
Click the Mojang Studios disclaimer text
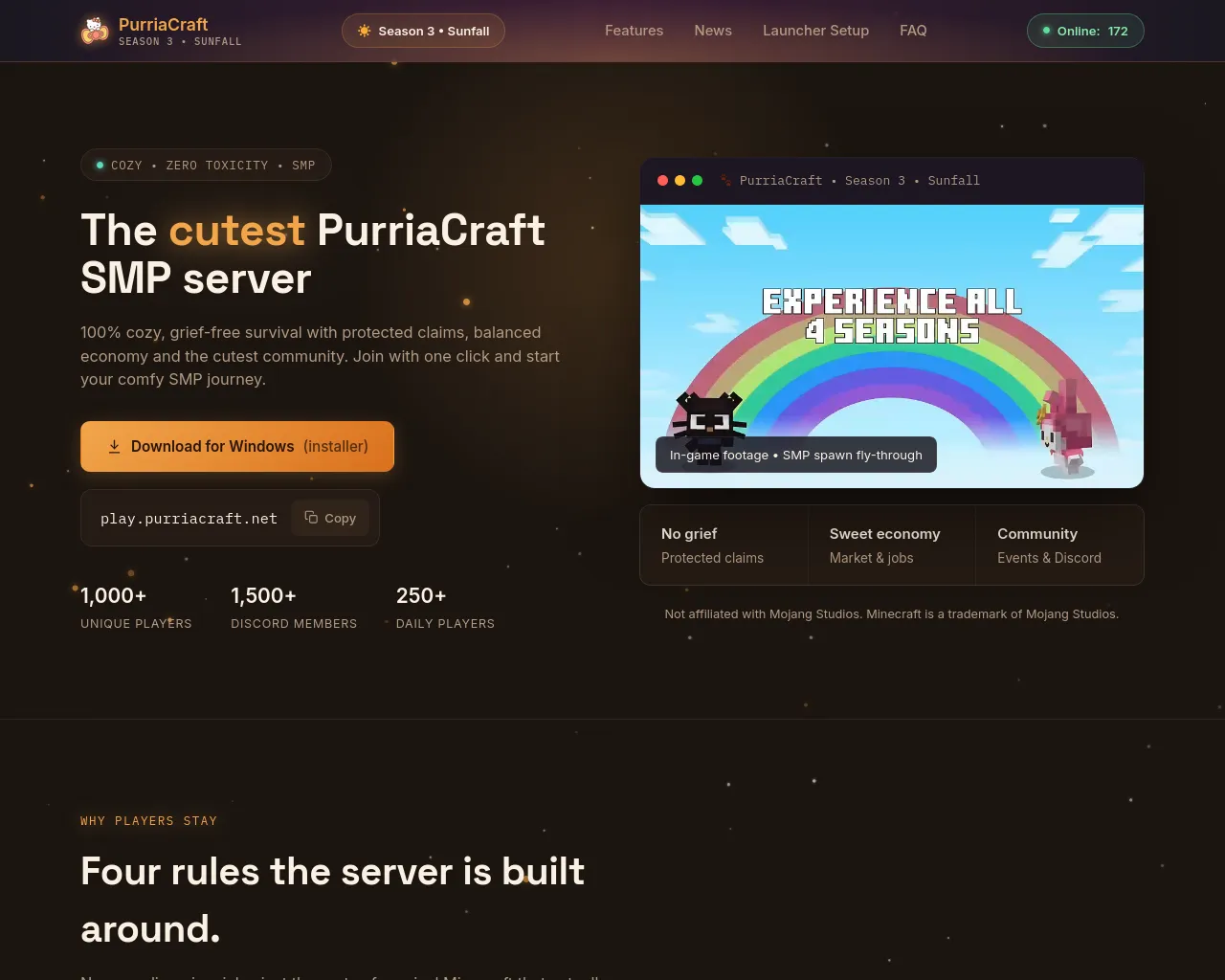coord(892,613)
